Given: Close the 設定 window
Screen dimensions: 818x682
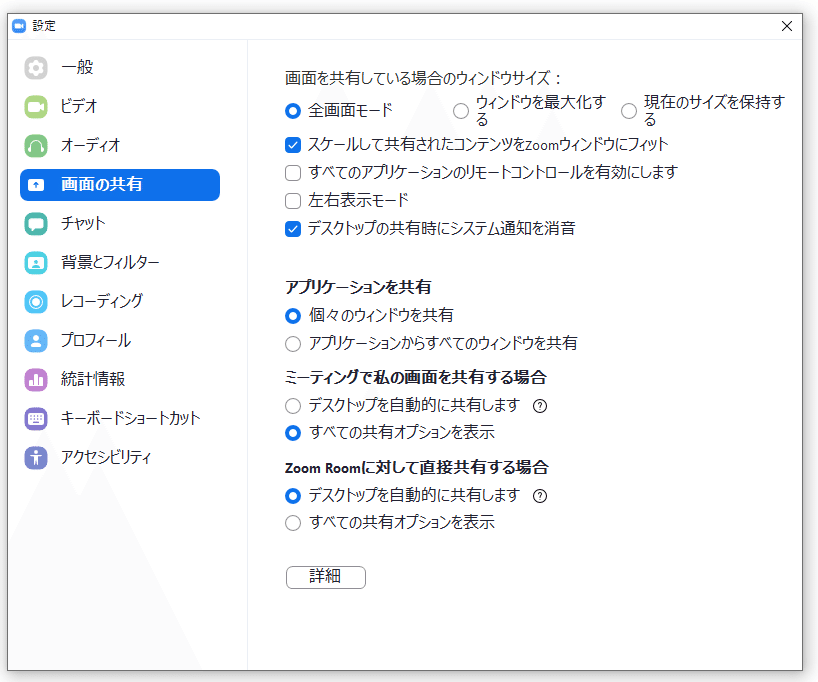Looking at the screenshot, I should 787,26.
